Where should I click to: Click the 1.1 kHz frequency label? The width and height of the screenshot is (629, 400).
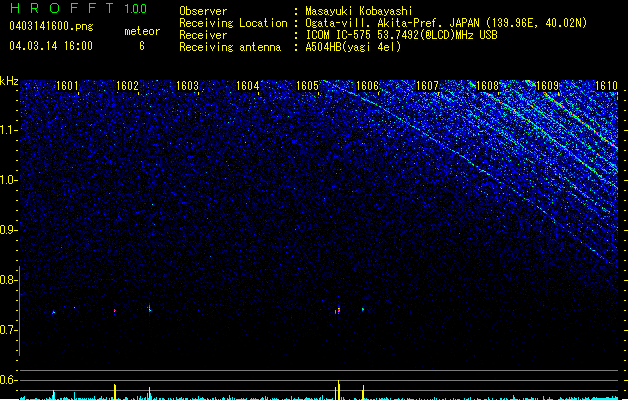click(9, 130)
